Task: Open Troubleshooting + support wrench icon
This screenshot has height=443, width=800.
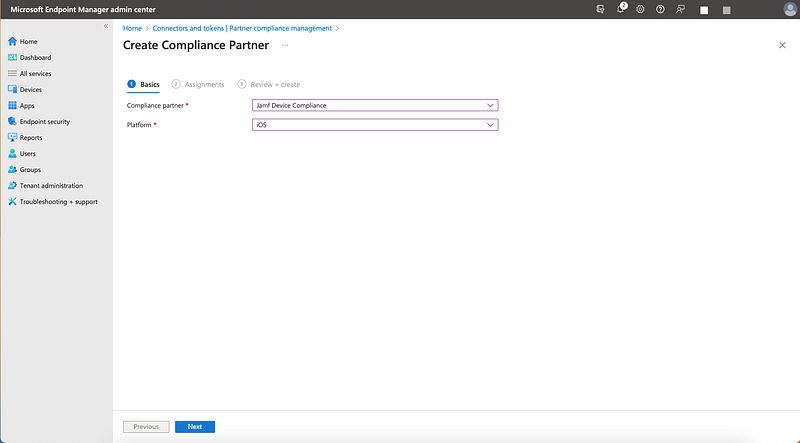Action: tap(12, 202)
